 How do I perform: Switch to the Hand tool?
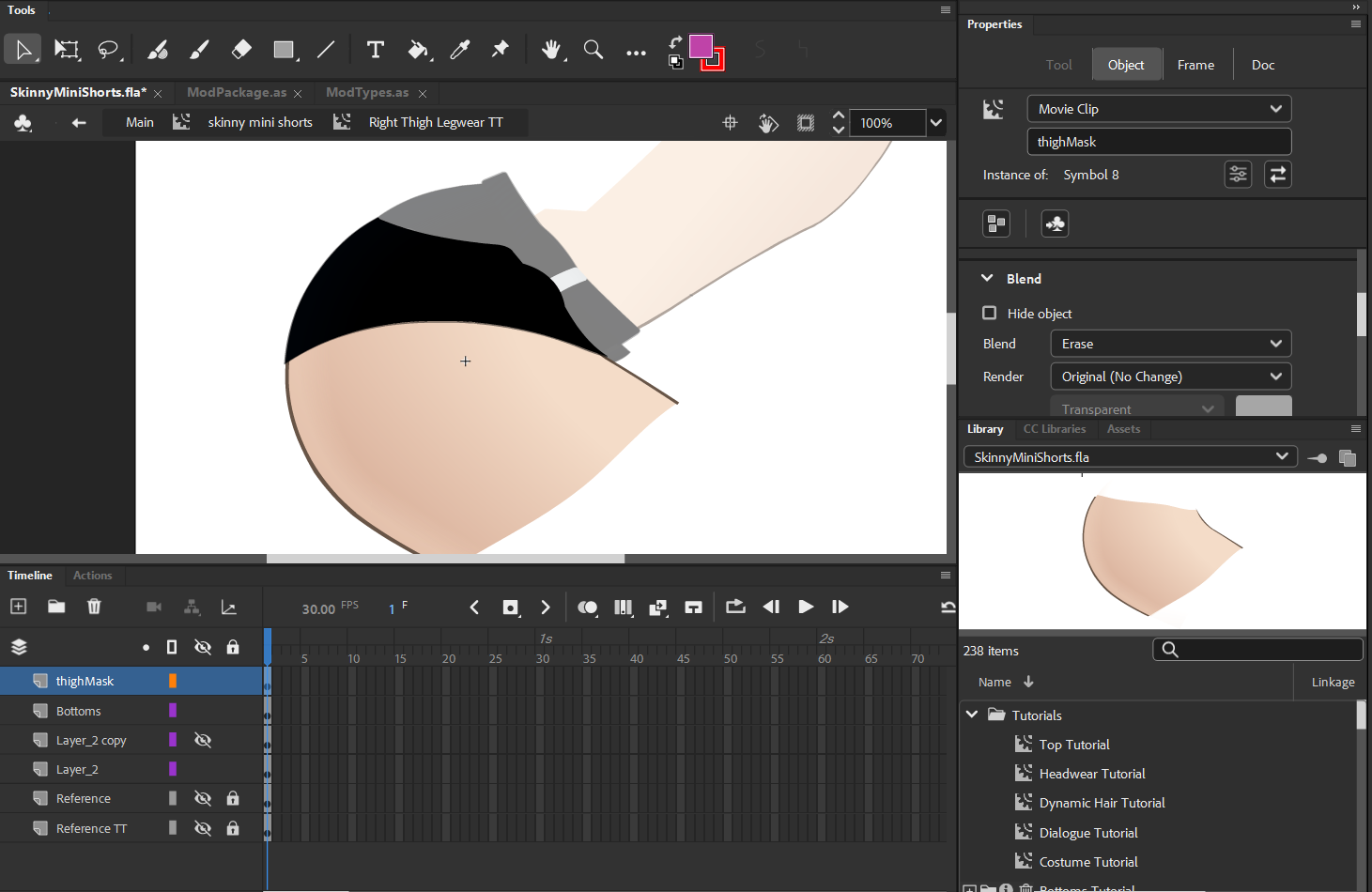[551, 50]
